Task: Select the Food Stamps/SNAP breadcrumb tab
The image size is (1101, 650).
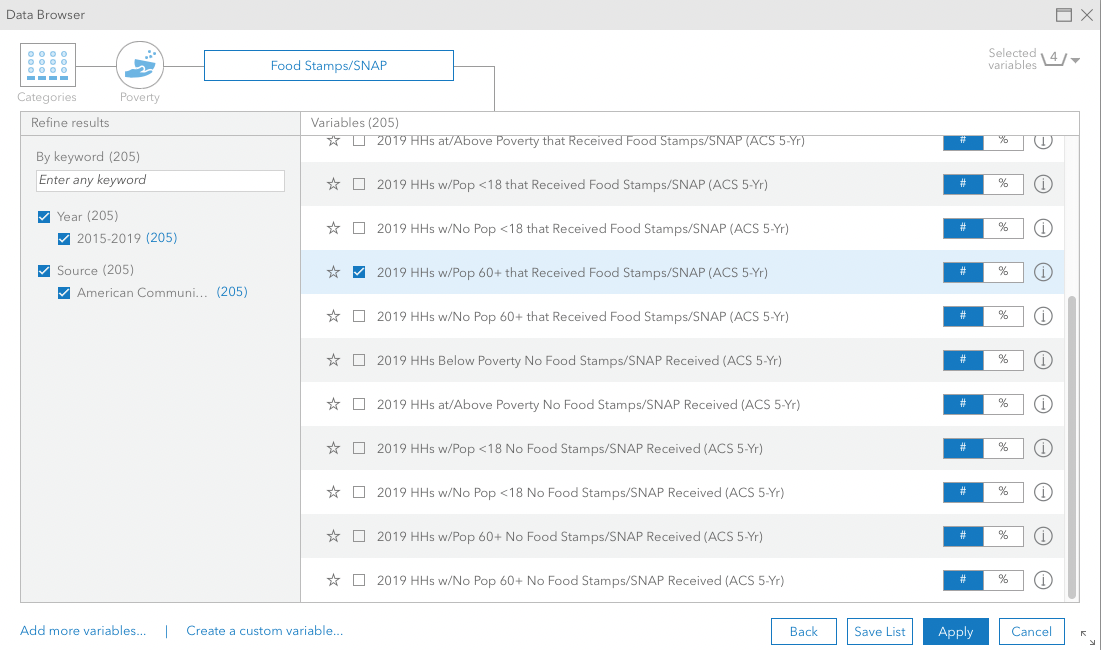Action: [329, 65]
